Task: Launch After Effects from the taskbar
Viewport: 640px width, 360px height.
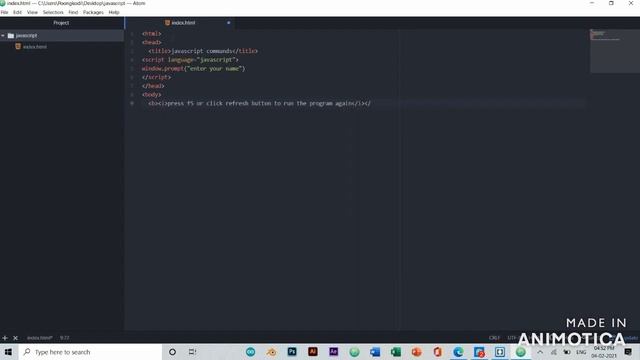Action: (334, 352)
